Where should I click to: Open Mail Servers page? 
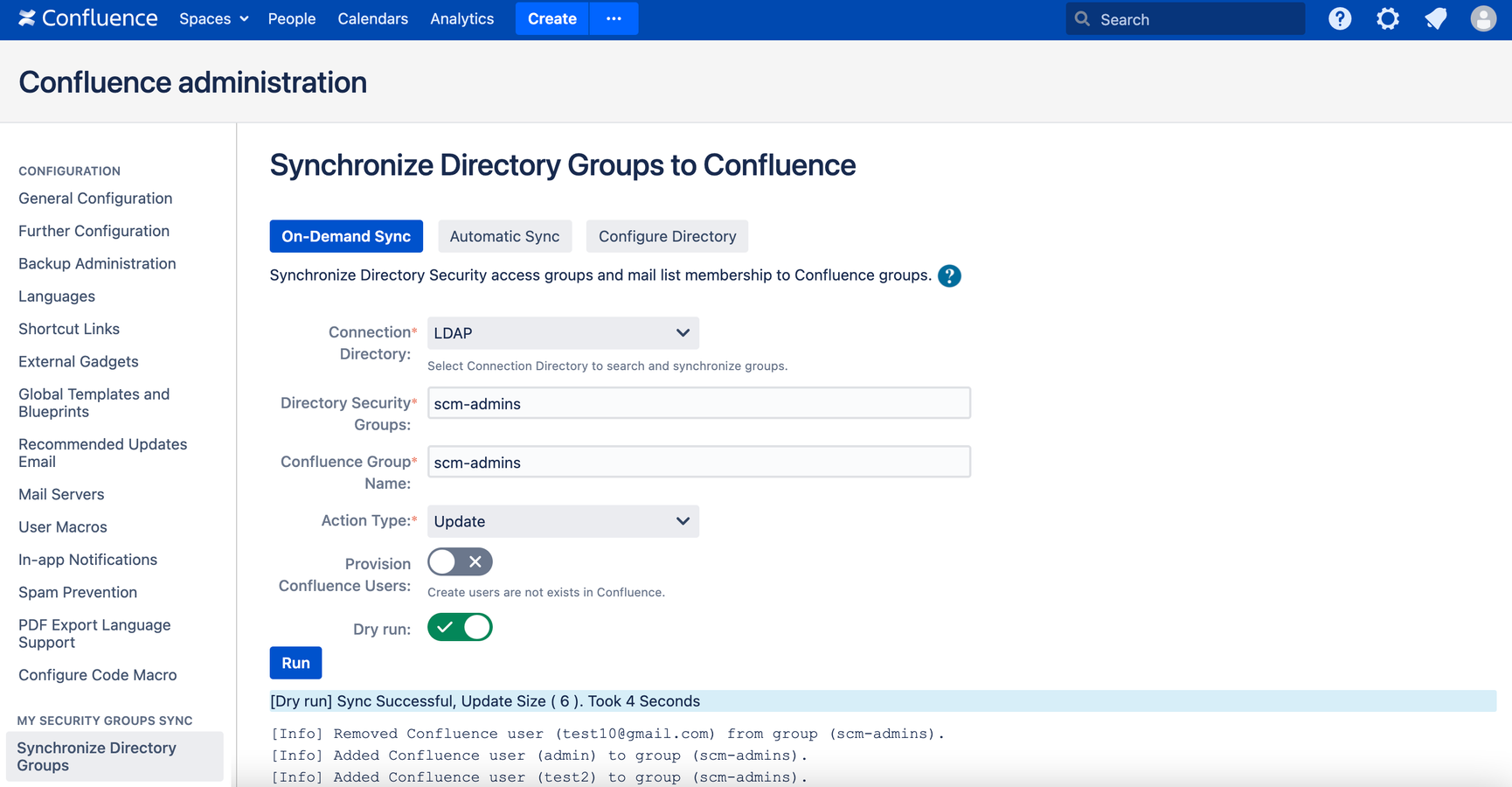[61, 494]
